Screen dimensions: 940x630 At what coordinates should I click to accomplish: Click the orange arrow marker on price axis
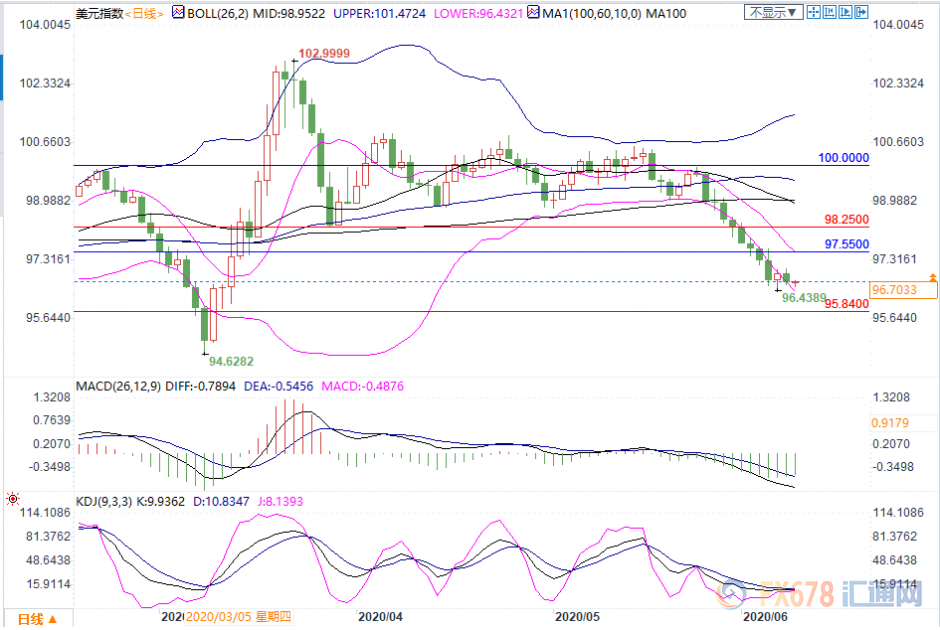coord(932,276)
